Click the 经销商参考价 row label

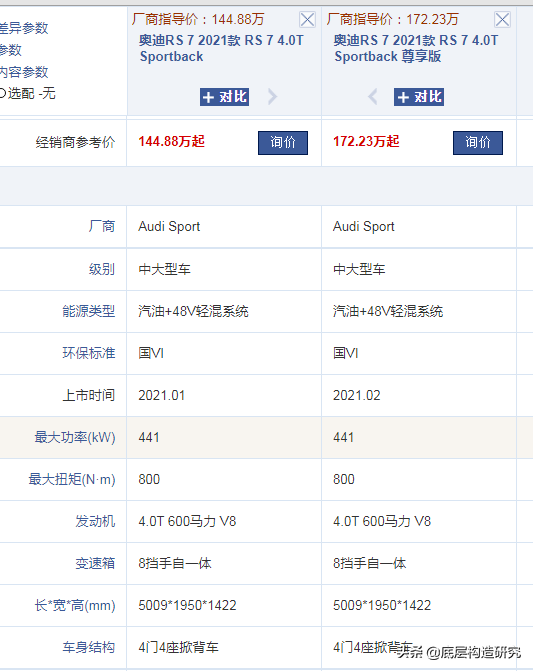(x=75, y=142)
